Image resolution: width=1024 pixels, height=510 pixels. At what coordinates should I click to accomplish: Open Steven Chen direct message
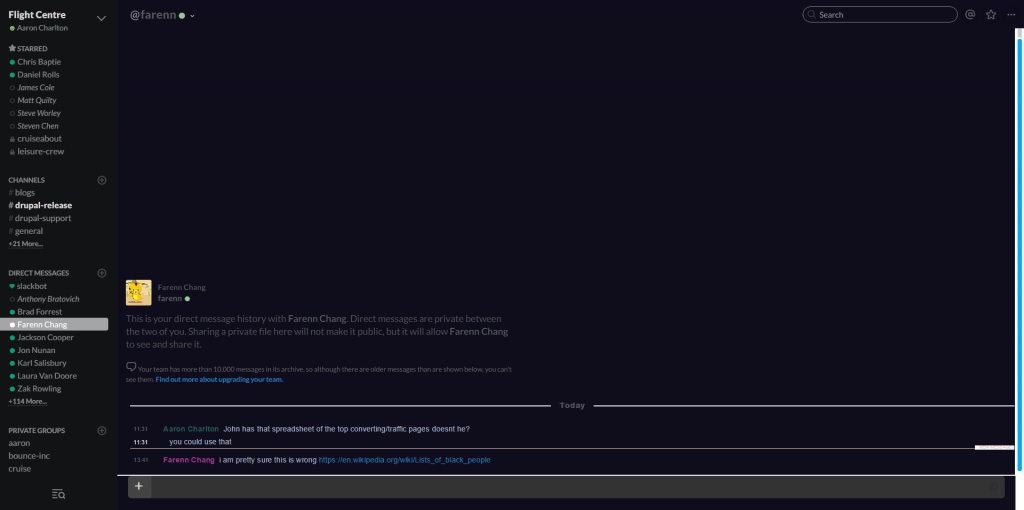pyautogui.click(x=38, y=126)
